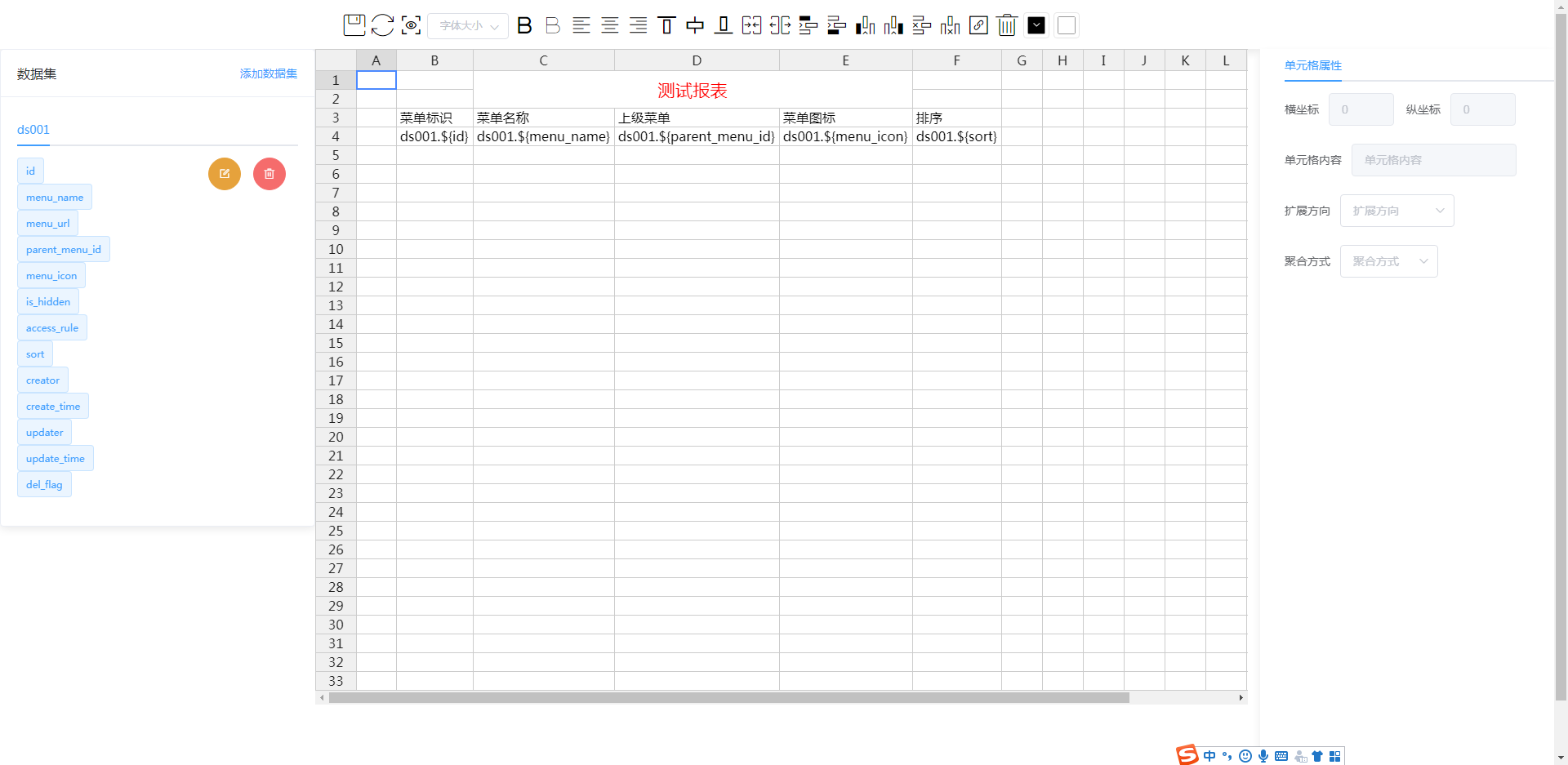
Task: Click the del_flag field tag
Action: click(x=44, y=484)
